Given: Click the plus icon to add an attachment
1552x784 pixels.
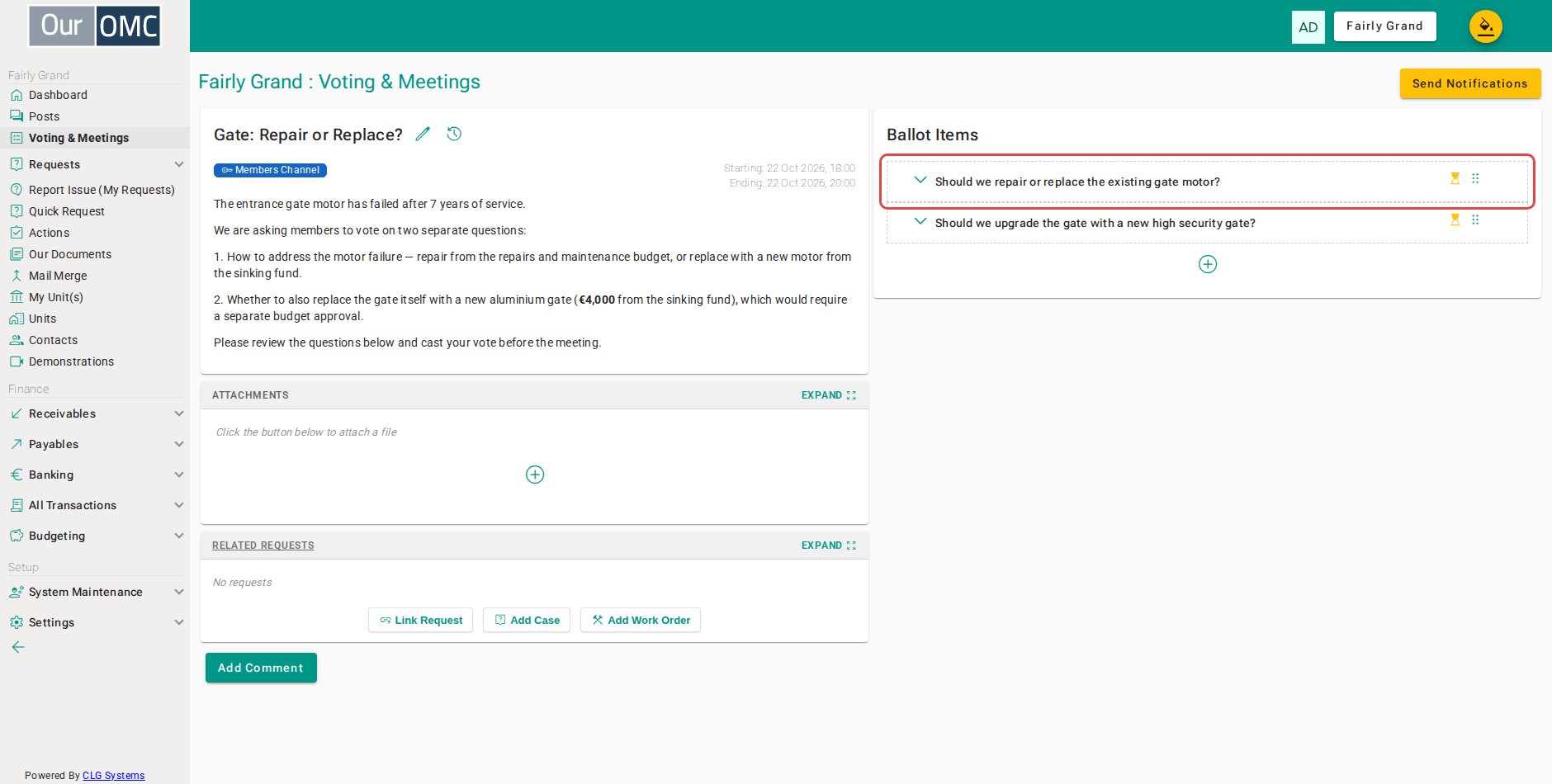Looking at the screenshot, I should coord(535,475).
